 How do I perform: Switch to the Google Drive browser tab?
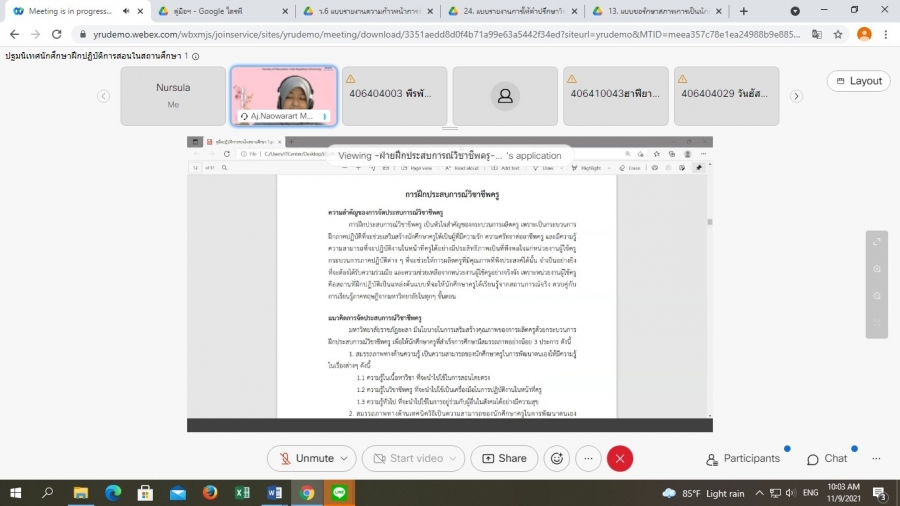[x=221, y=11]
